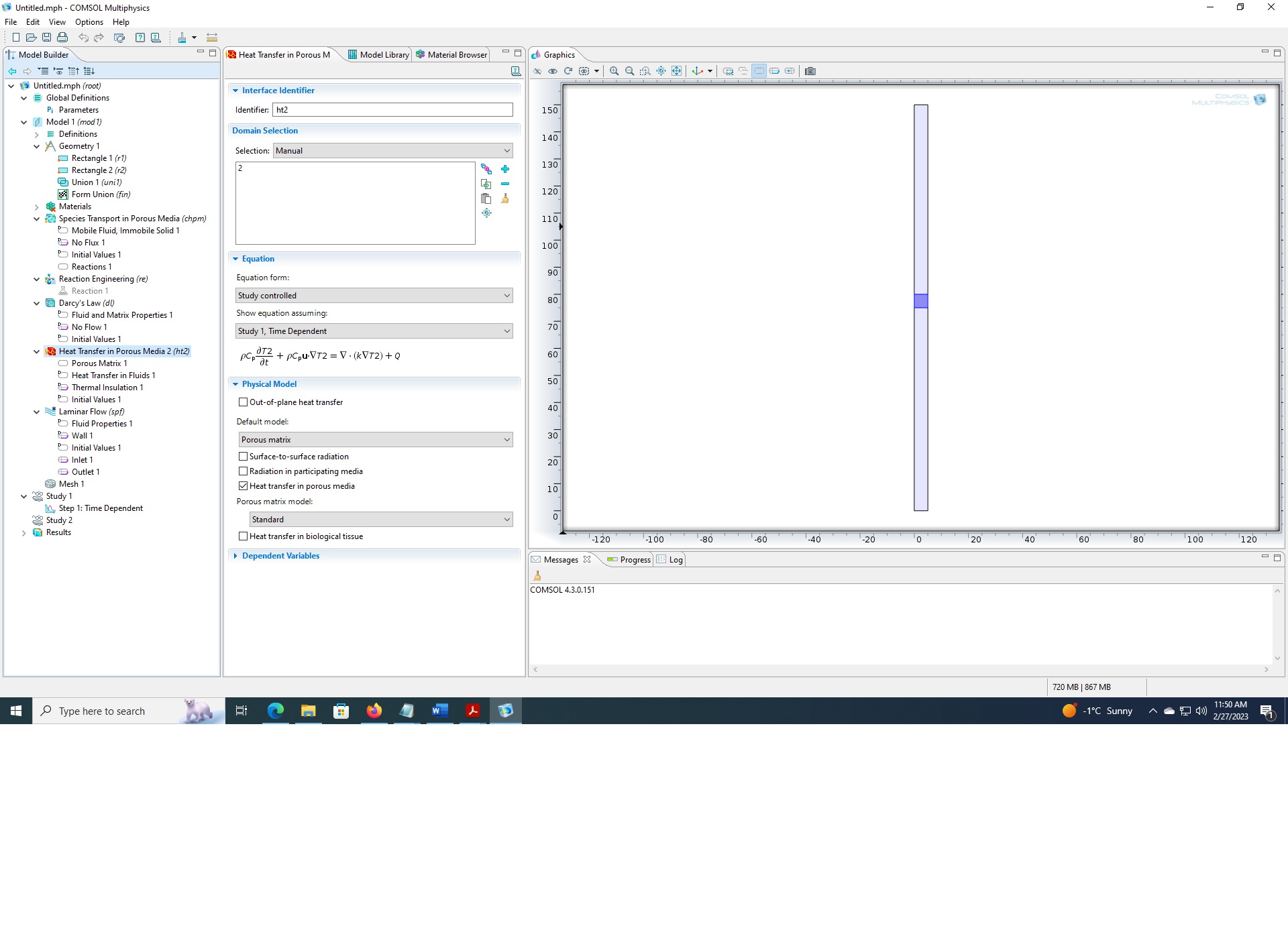Viewport: 1288px width, 932px height.
Task: Add to selection with plus icon
Action: click(505, 169)
